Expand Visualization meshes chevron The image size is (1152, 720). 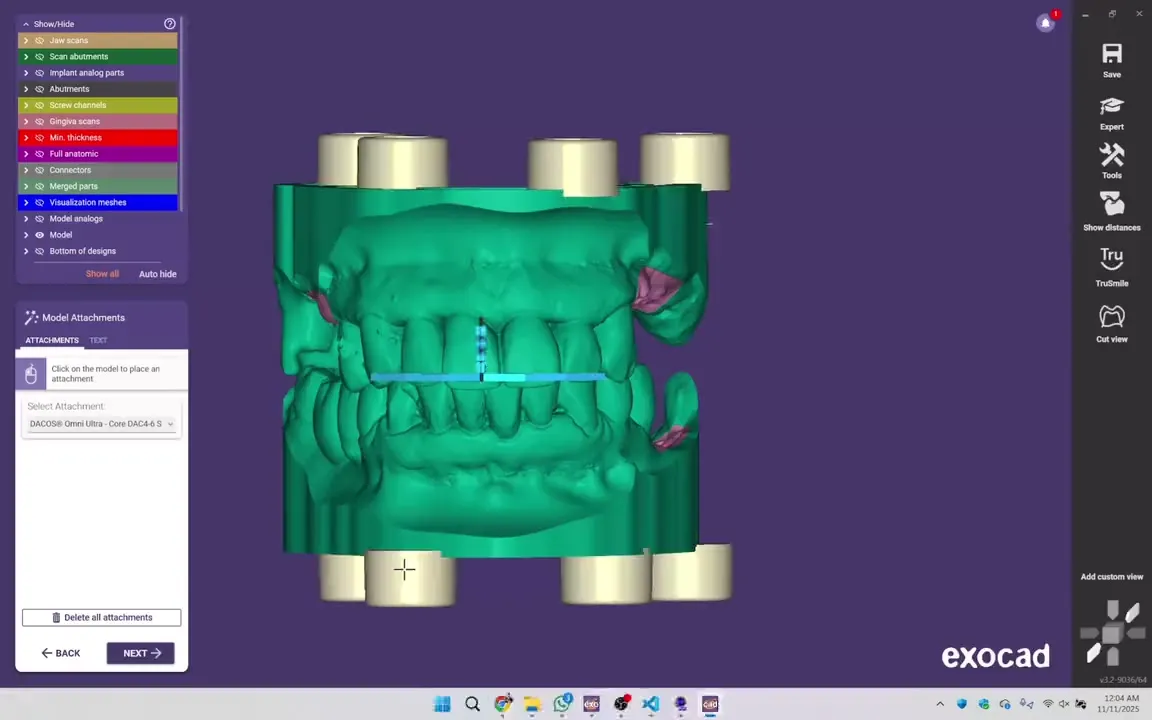coord(26,202)
